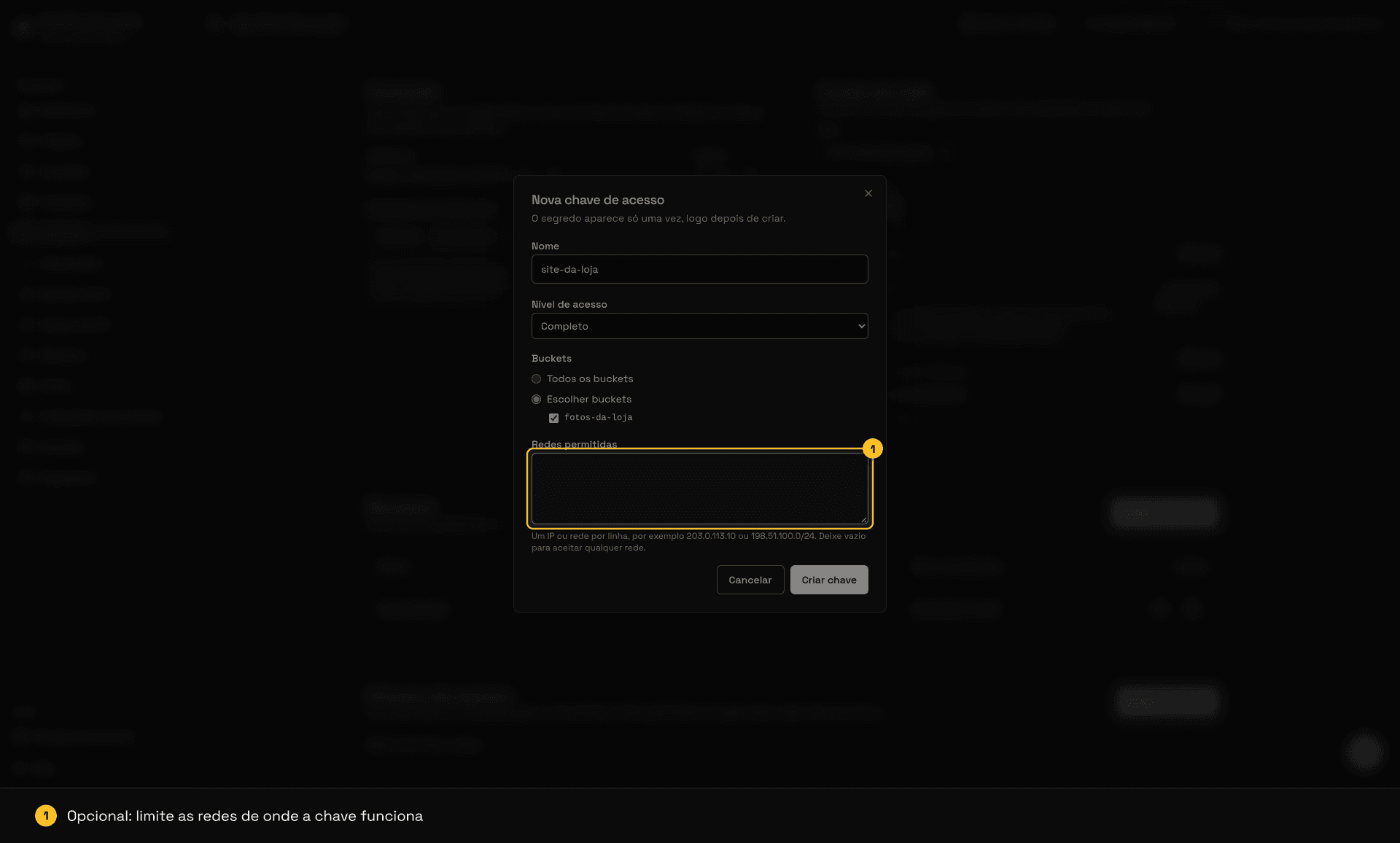This screenshot has height=843, width=1400.
Task: Select the Todos os buckets radio option
Action: [536, 378]
